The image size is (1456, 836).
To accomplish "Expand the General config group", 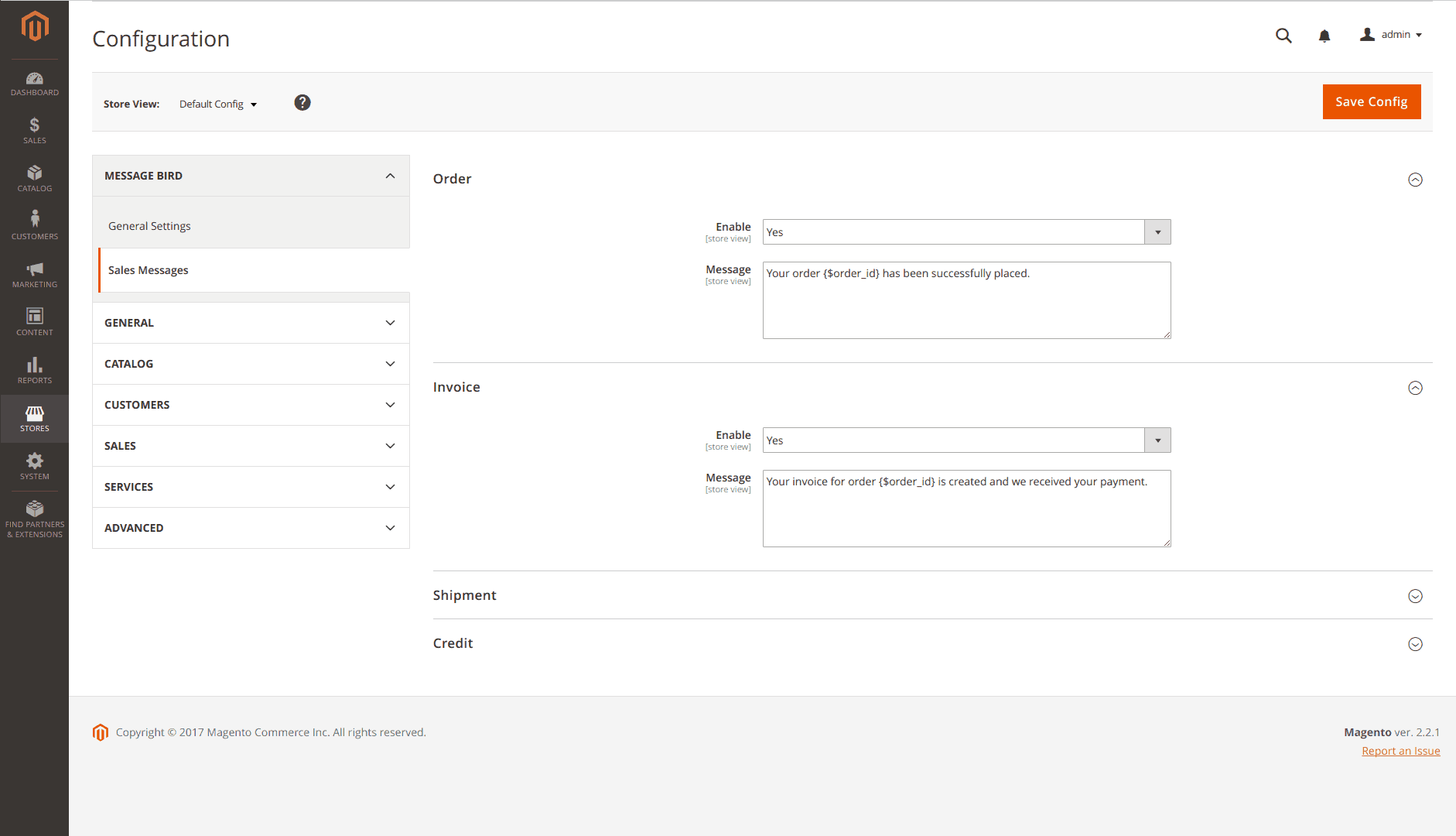I will (x=251, y=323).
